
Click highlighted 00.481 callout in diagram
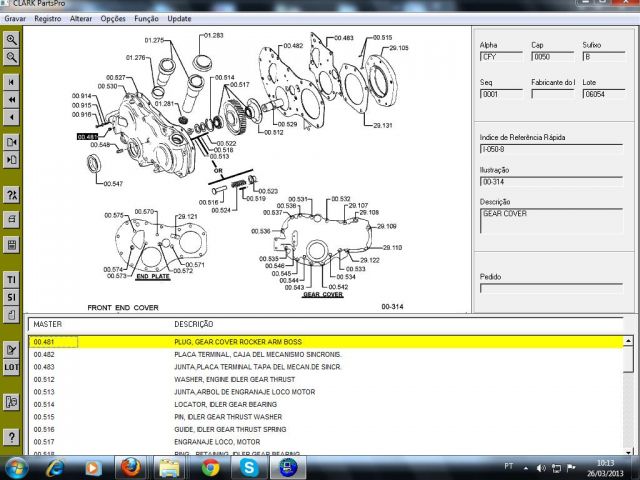coord(87,137)
